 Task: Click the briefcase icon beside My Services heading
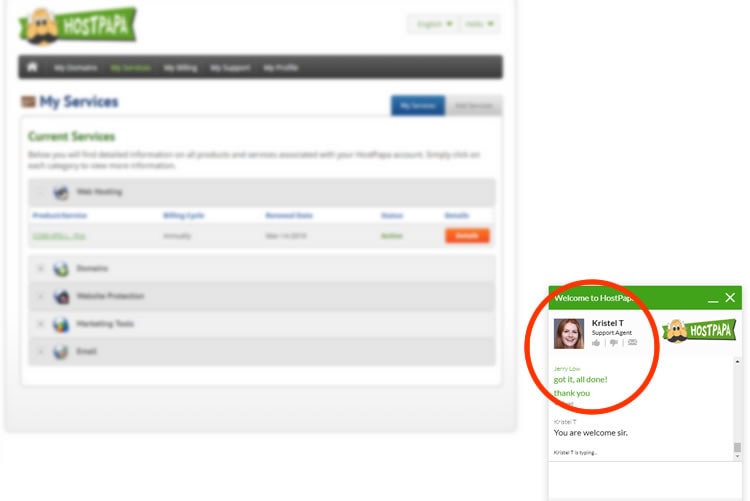click(x=28, y=101)
